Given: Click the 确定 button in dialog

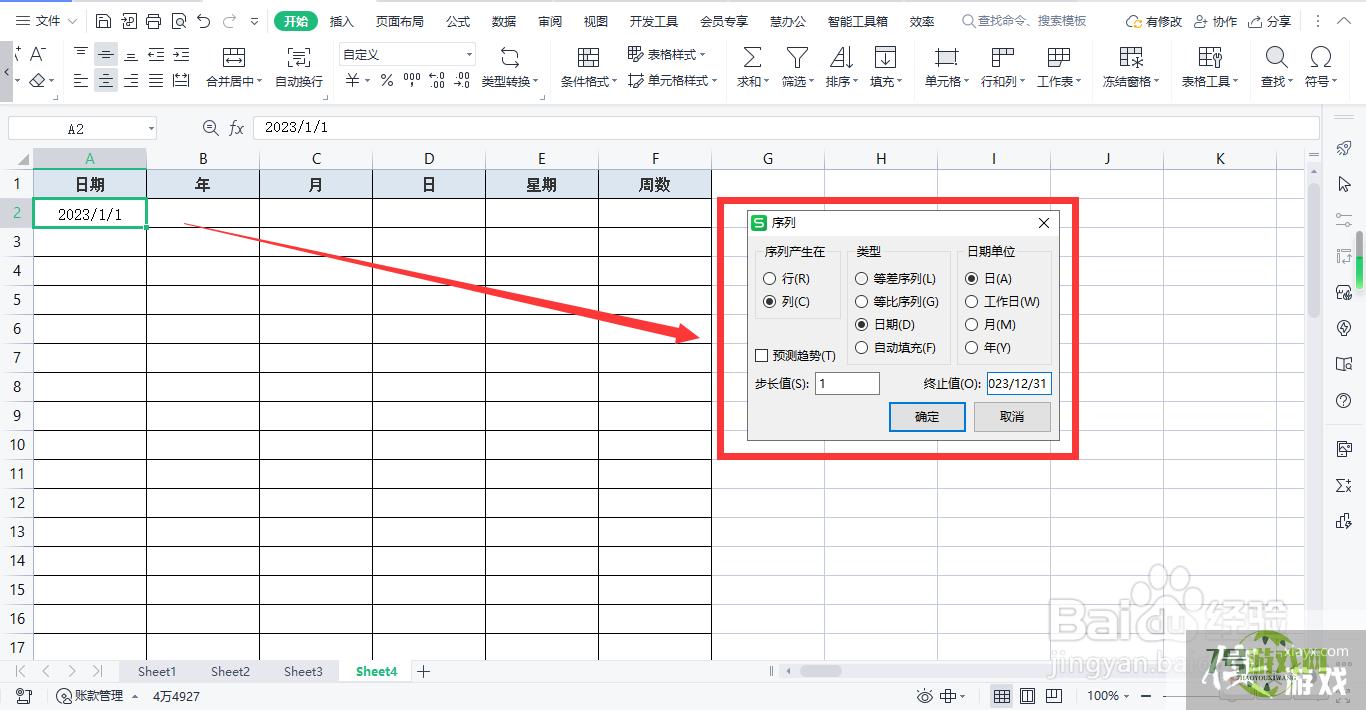Looking at the screenshot, I should click(927, 417).
